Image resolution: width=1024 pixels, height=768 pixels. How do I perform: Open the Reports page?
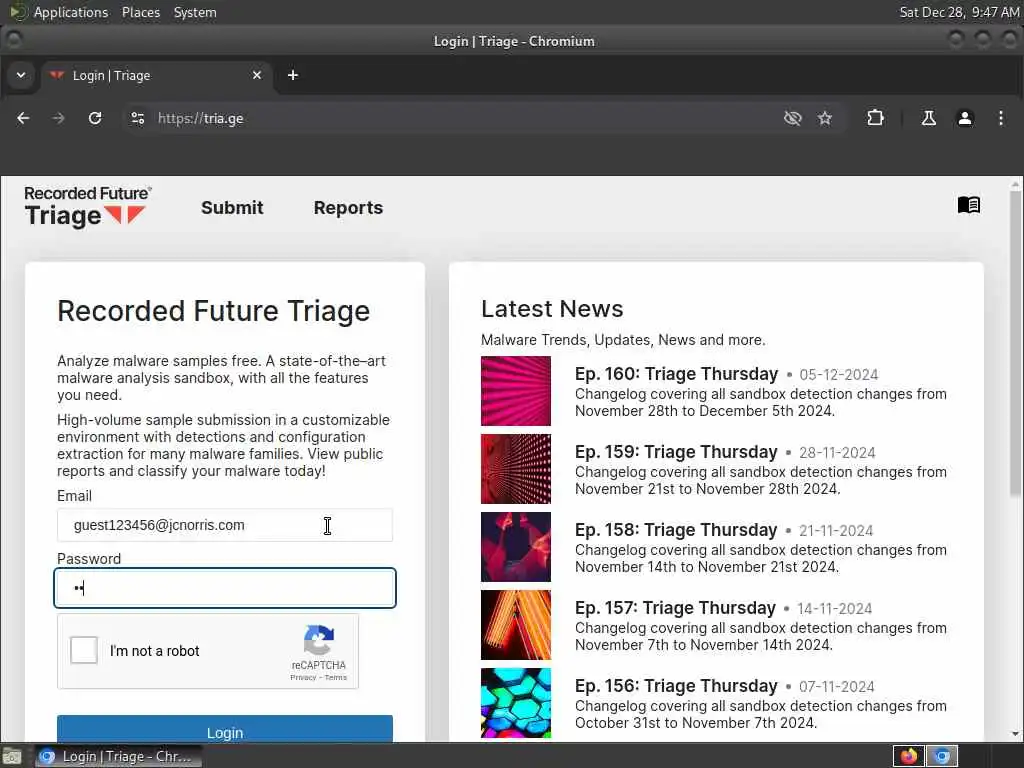348,208
